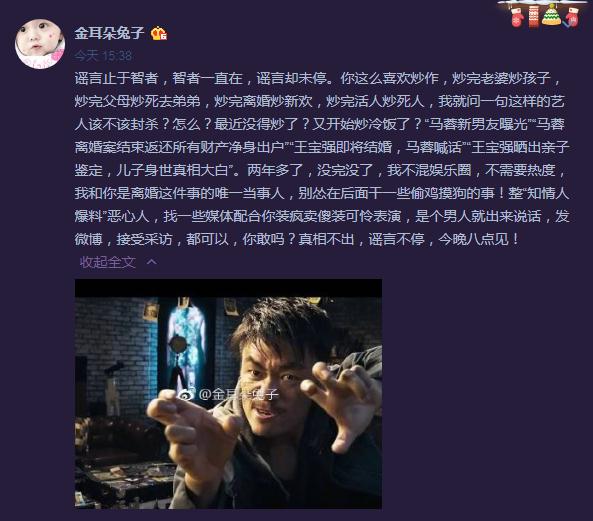Open the 金耳朵兔子 username profile link
Viewport: 593px width, 521px height.
click(109, 33)
